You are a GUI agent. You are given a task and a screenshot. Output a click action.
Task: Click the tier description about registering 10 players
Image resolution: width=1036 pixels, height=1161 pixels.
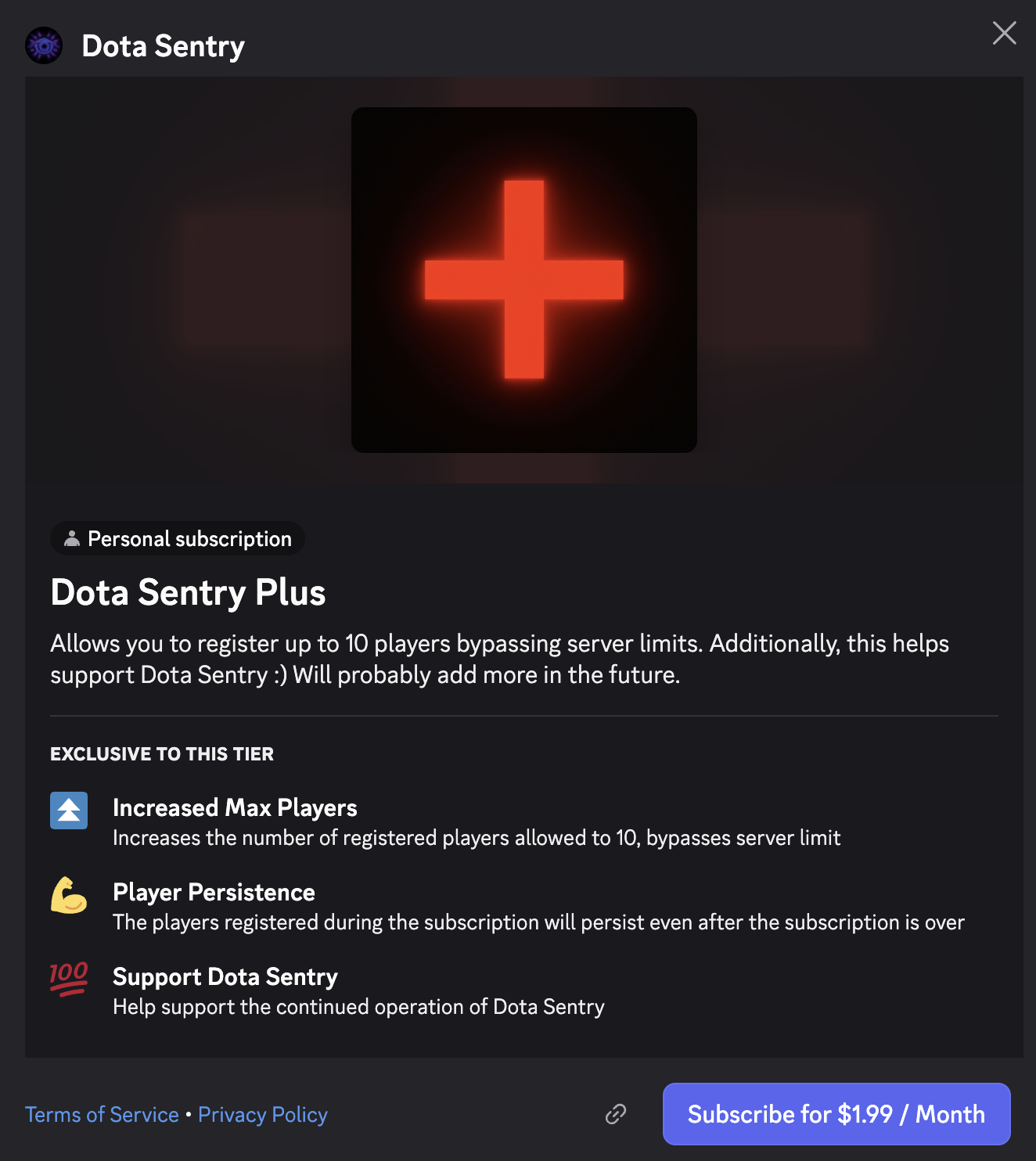click(499, 659)
